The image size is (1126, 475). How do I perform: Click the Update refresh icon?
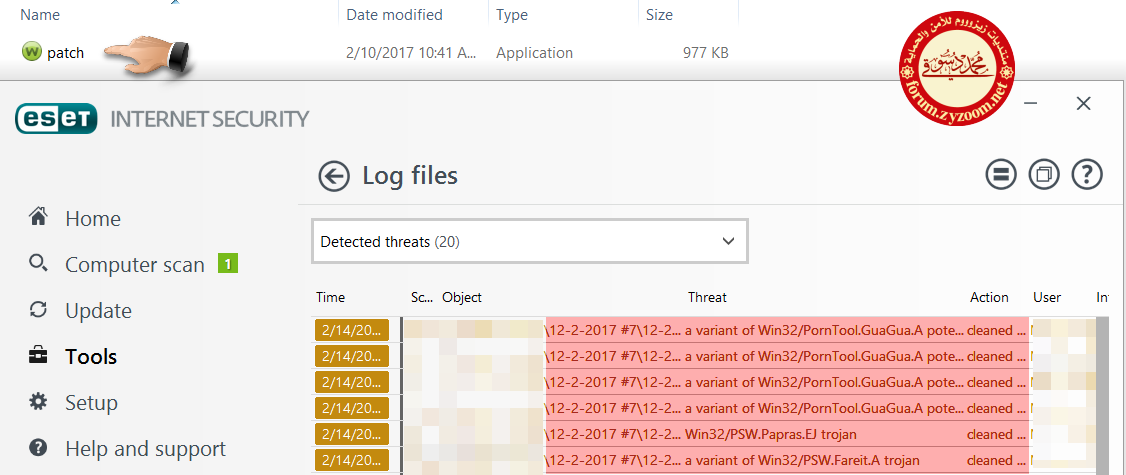tap(38, 310)
